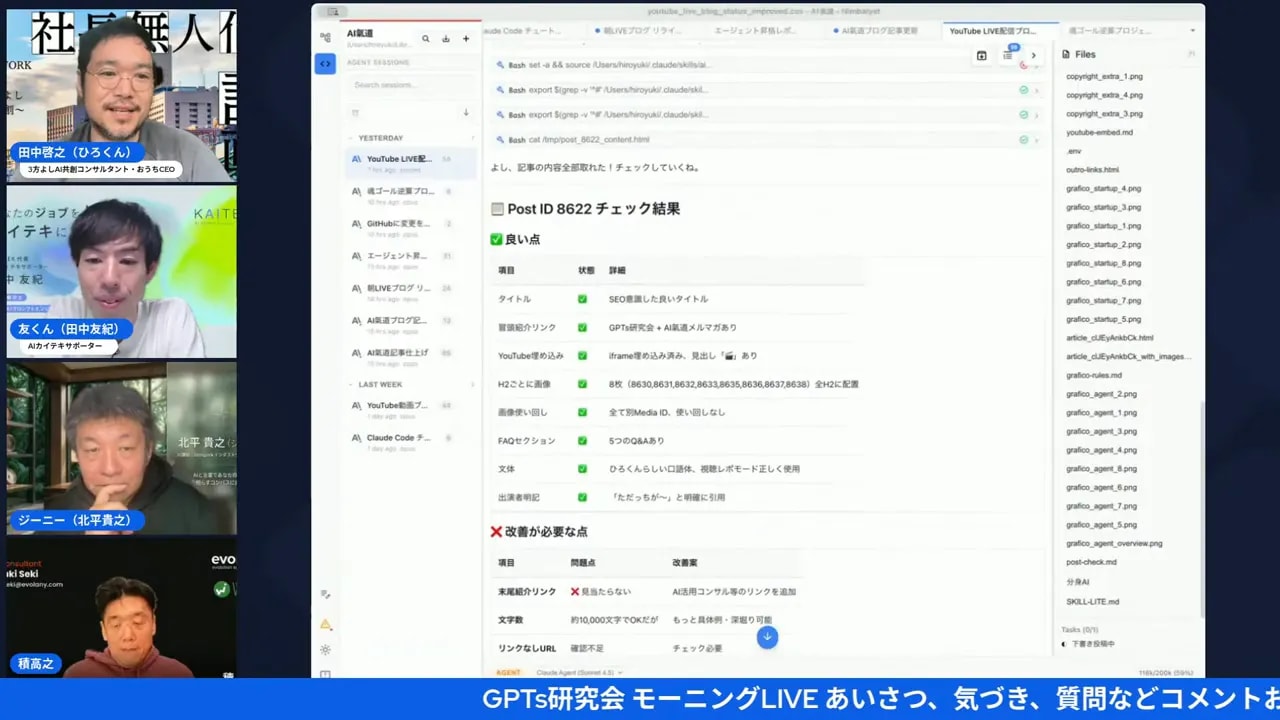Viewport: 1280px width, 720px height.
Task: Open the SKILL-LITE.md file in the Files panel
Action: click(x=1095, y=601)
